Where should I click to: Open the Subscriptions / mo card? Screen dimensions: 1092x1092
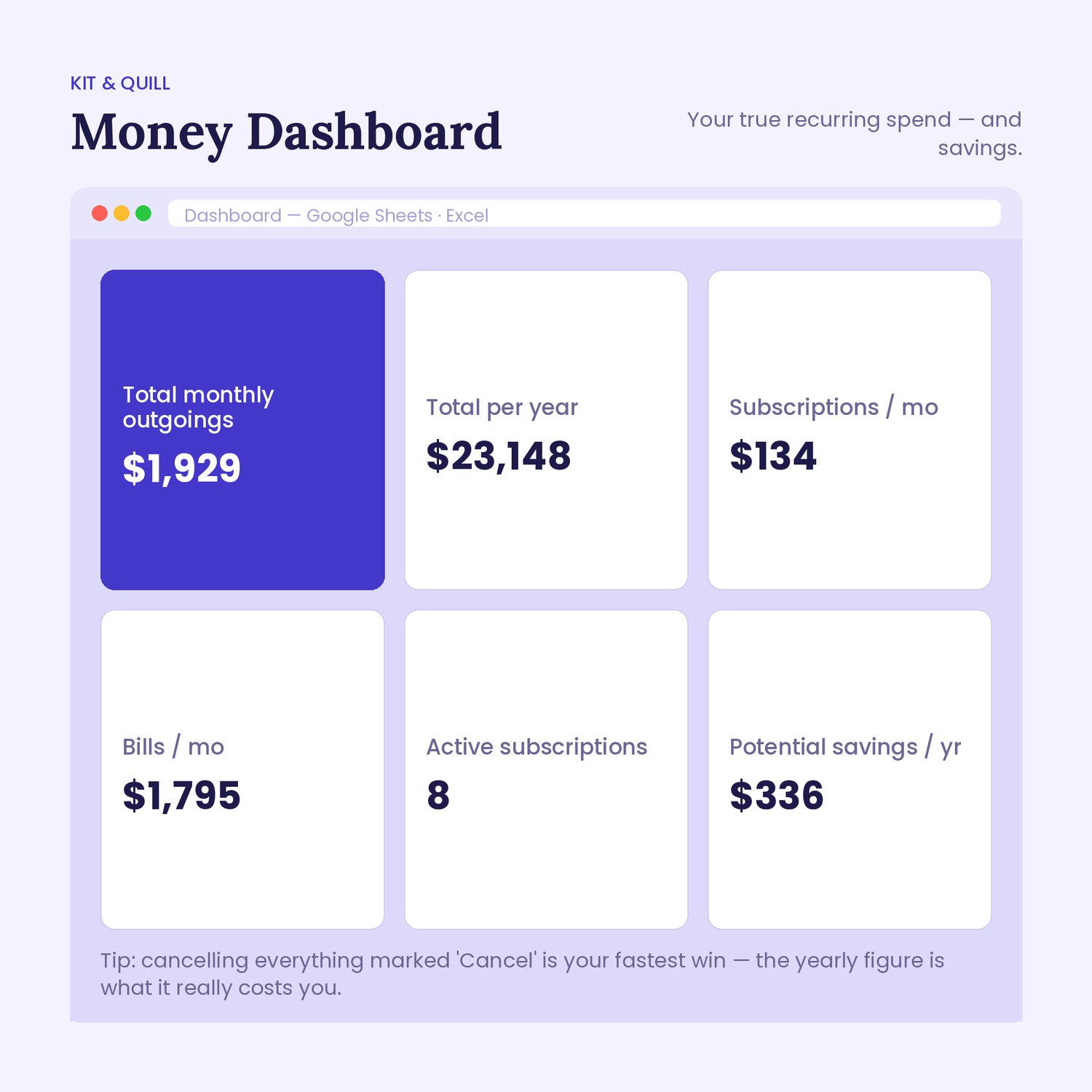coord(850,430)
